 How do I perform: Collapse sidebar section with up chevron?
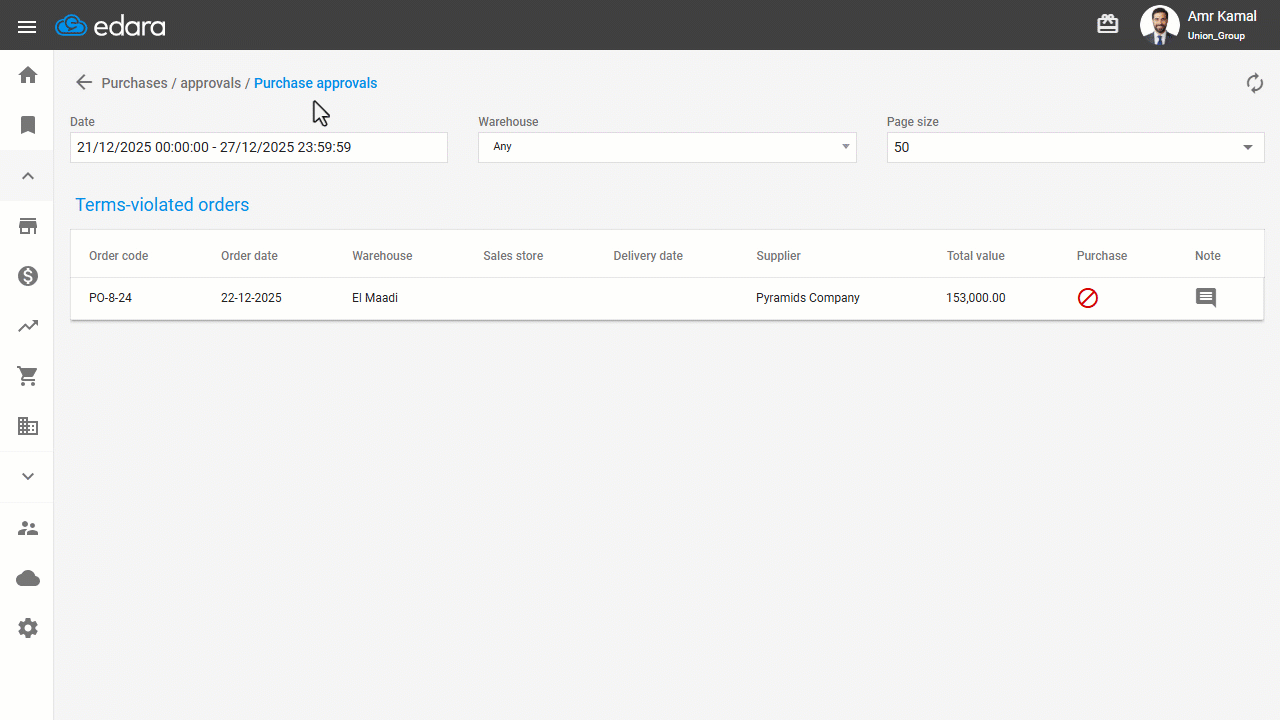click(28, 176)
